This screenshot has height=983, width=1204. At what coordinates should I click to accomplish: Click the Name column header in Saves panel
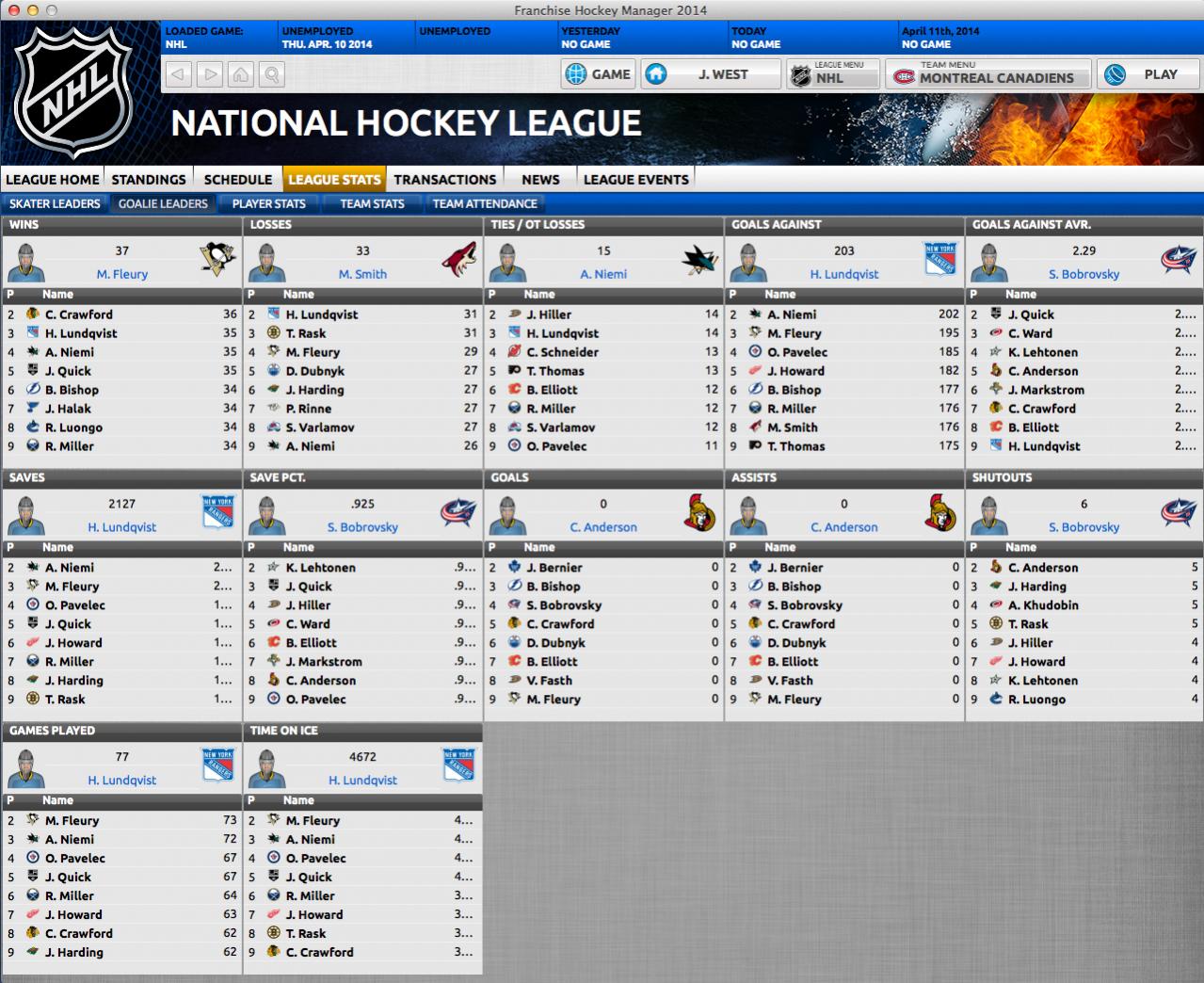57,547
